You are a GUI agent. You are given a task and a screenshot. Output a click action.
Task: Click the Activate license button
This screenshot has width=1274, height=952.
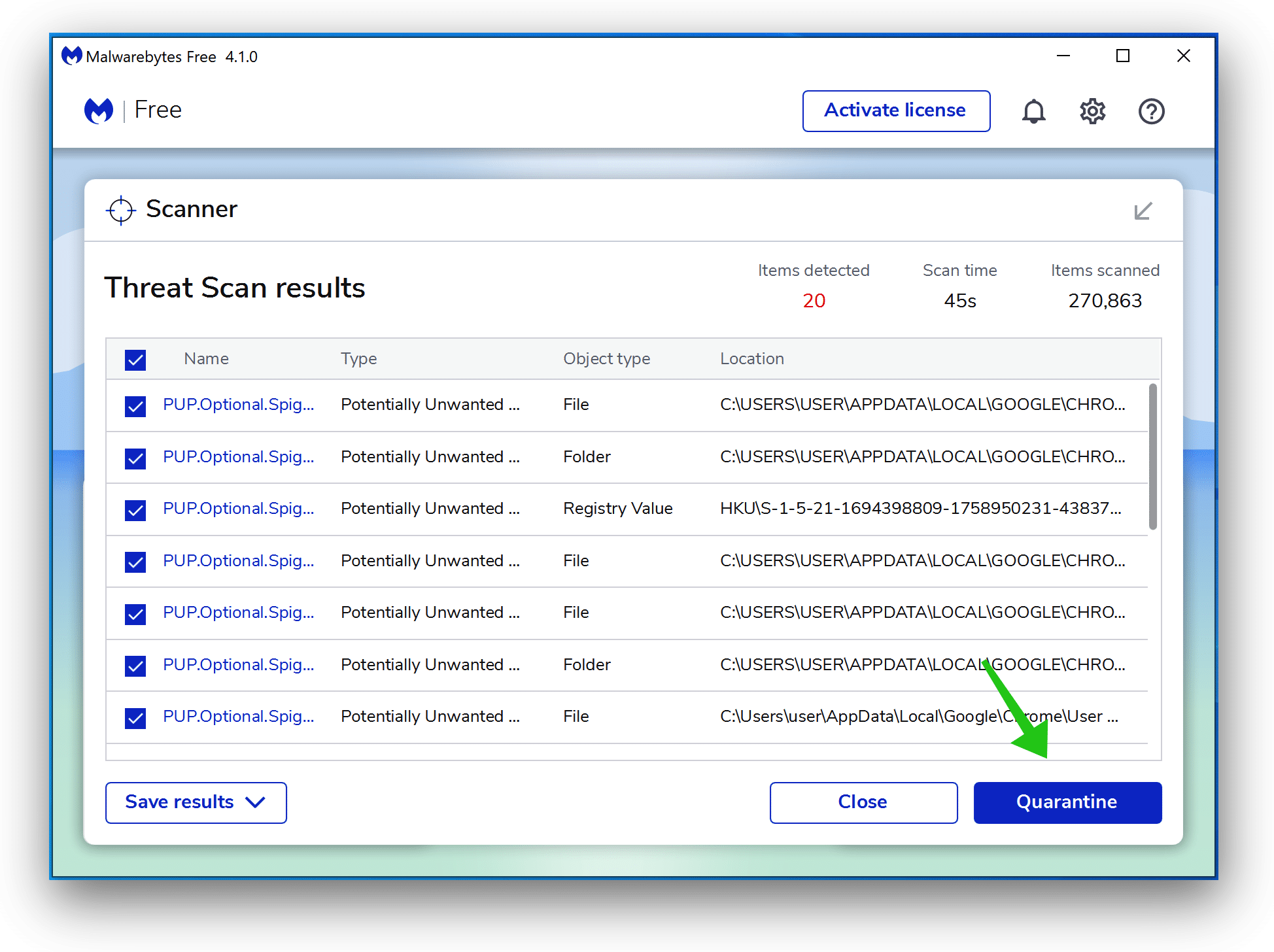click(895, 110)
